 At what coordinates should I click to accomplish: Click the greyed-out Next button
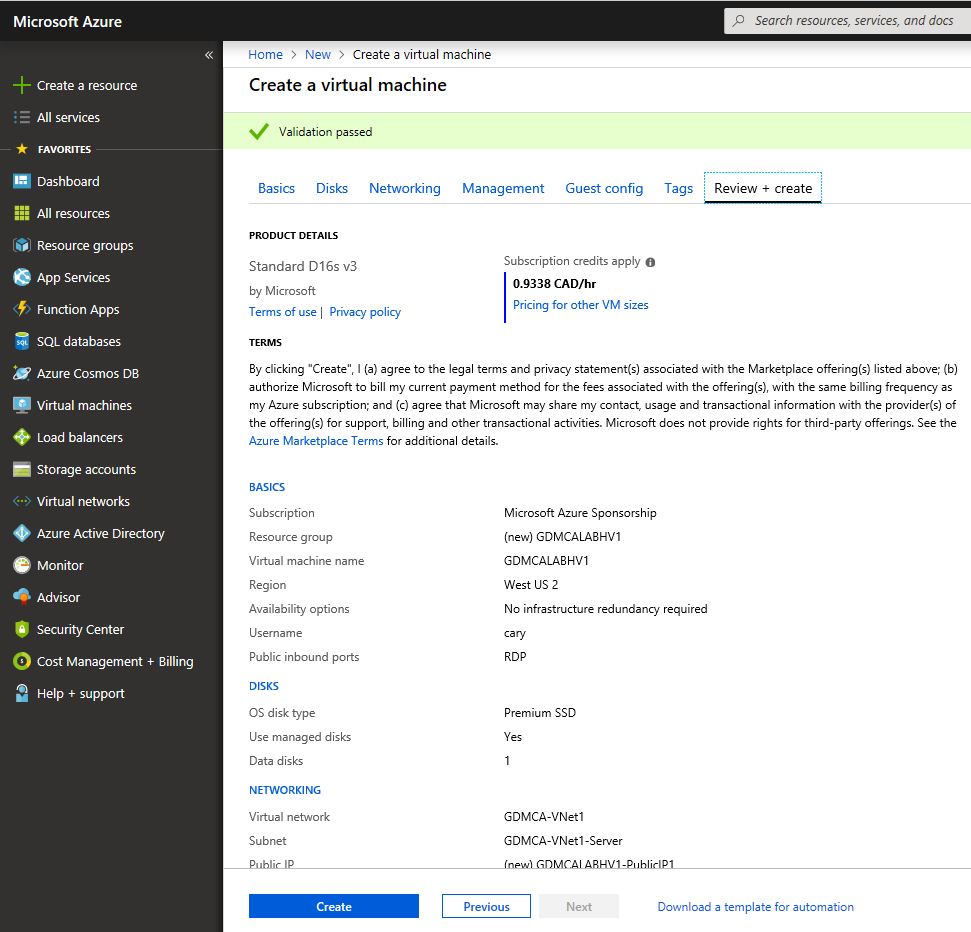578,906
